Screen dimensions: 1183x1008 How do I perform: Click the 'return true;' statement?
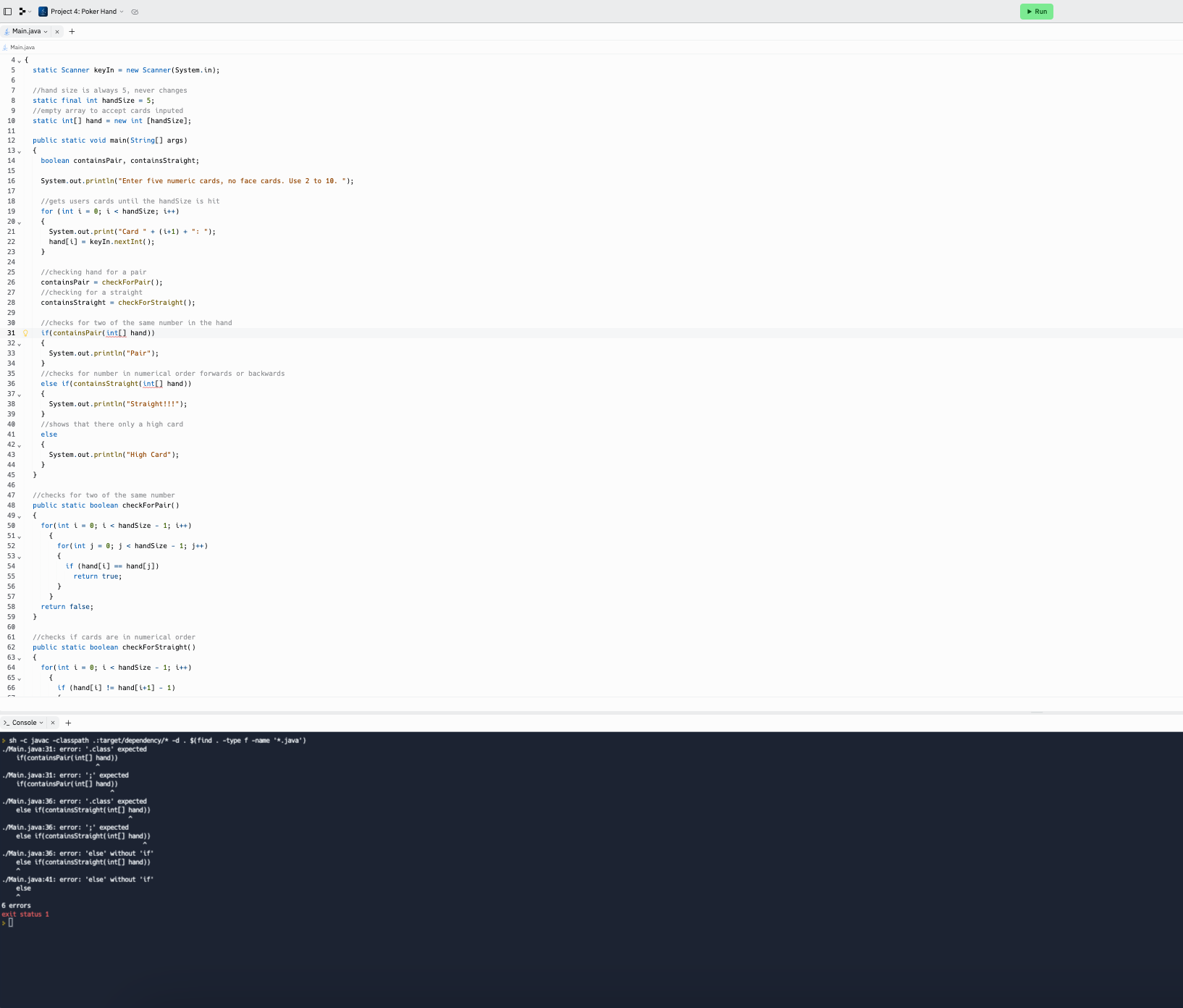[x=98, y=576]
